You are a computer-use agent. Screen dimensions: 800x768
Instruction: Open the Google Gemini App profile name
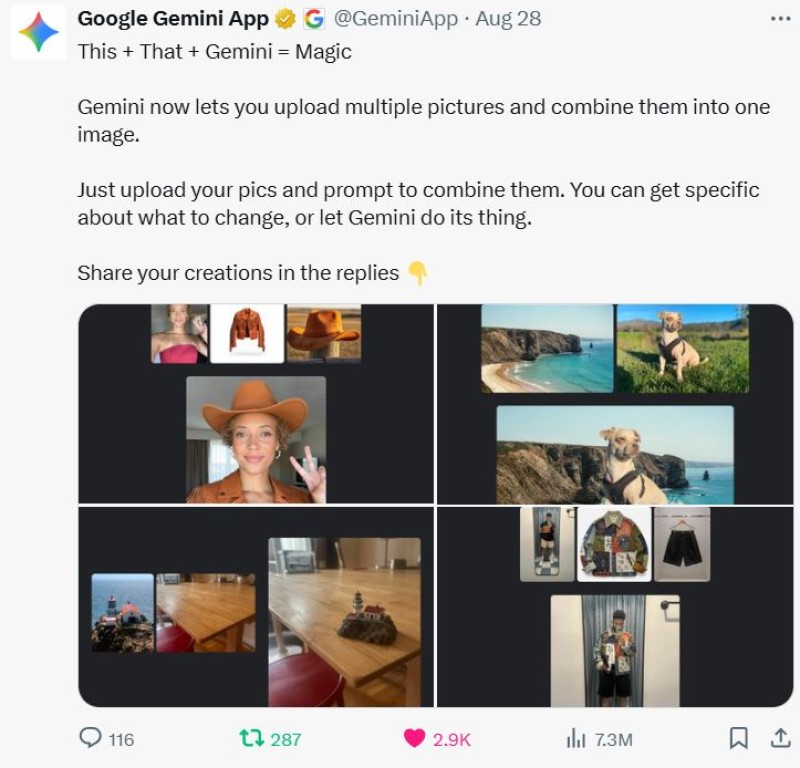point(173,19)
